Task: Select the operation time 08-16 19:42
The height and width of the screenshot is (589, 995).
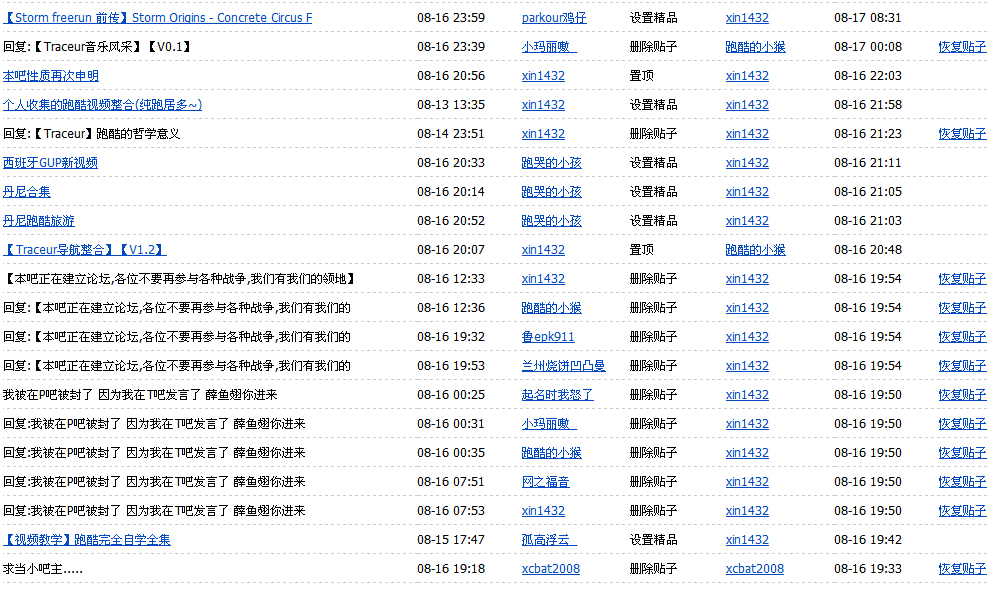Action: 867,540
